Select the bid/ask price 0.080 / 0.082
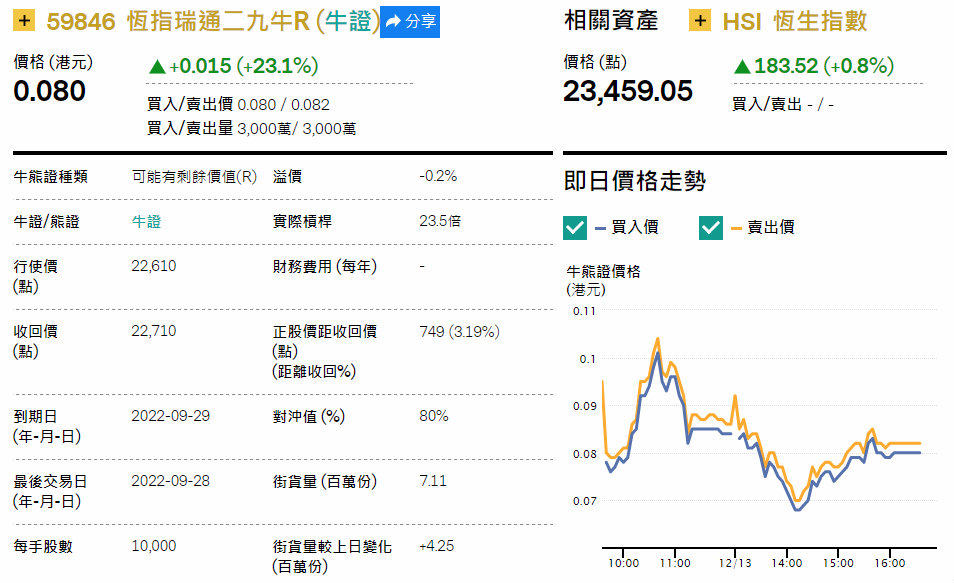 (284, 105)
